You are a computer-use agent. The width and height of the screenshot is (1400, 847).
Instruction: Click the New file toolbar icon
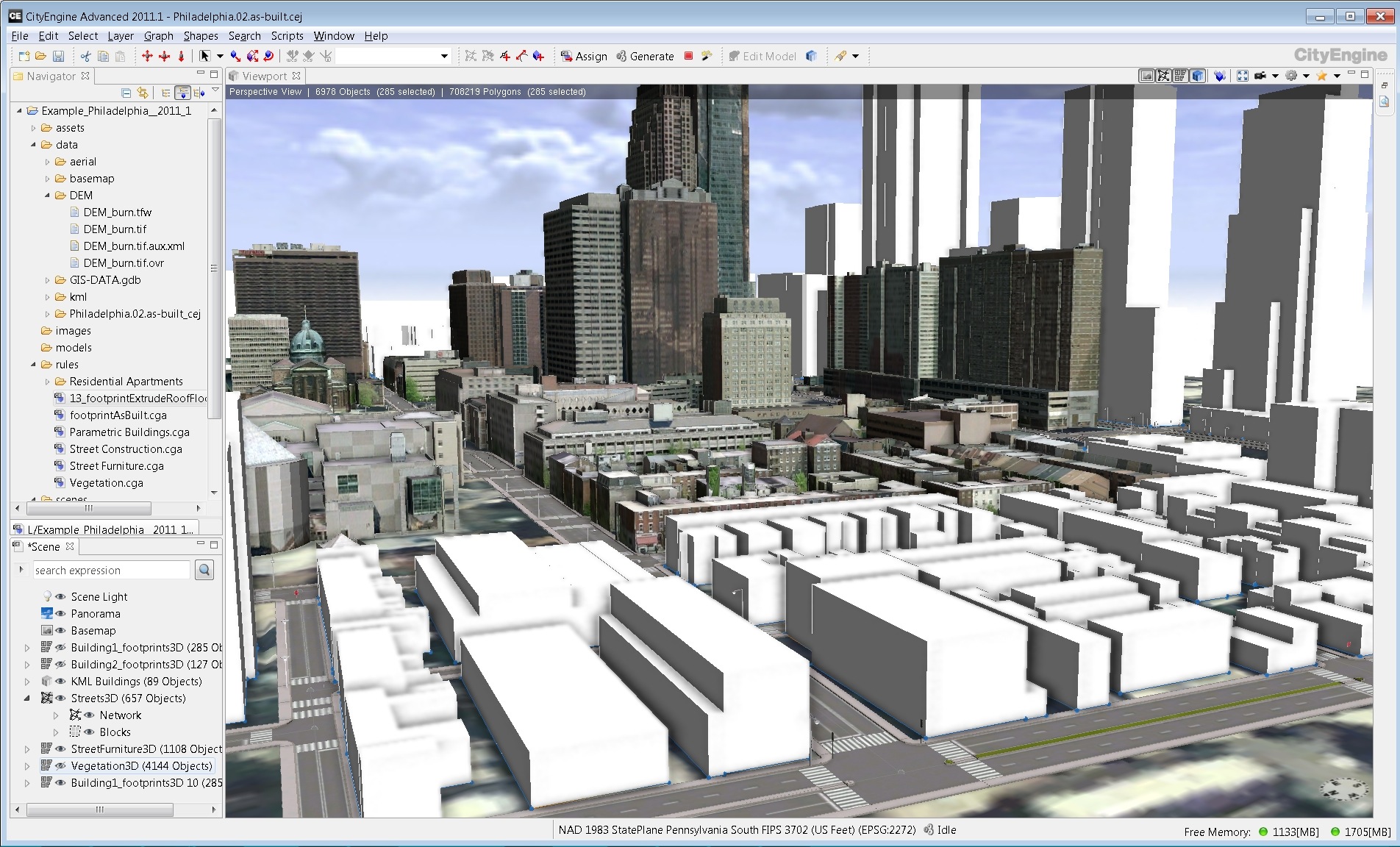(x=24, y=56)
